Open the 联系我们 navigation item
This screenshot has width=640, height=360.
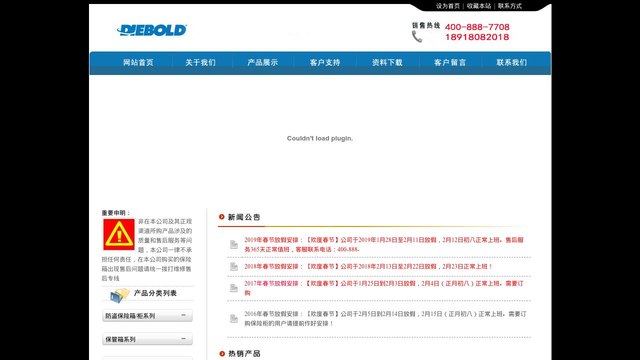(512, 62)
